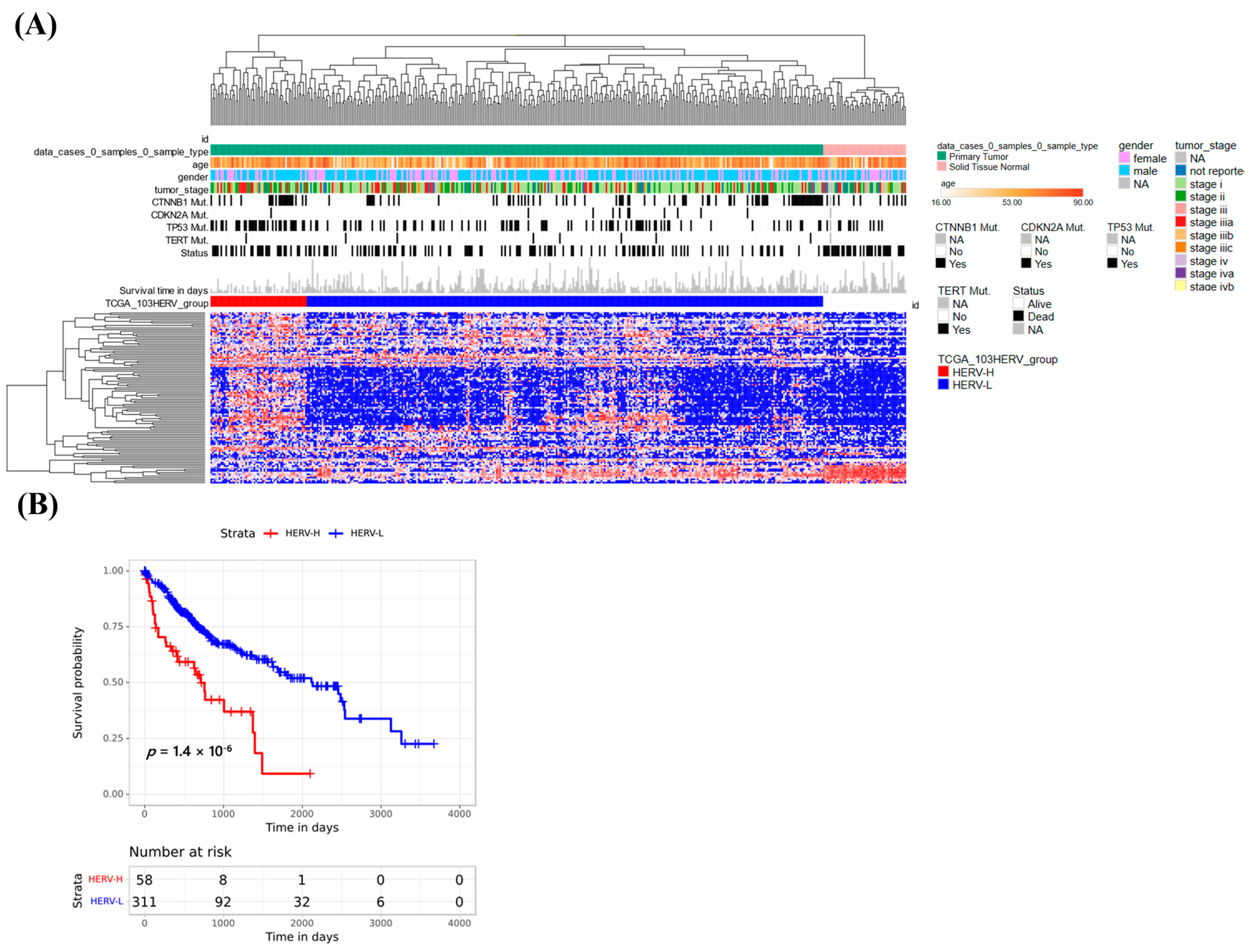Click the p-value annotation on survival plot

point(189,751)
